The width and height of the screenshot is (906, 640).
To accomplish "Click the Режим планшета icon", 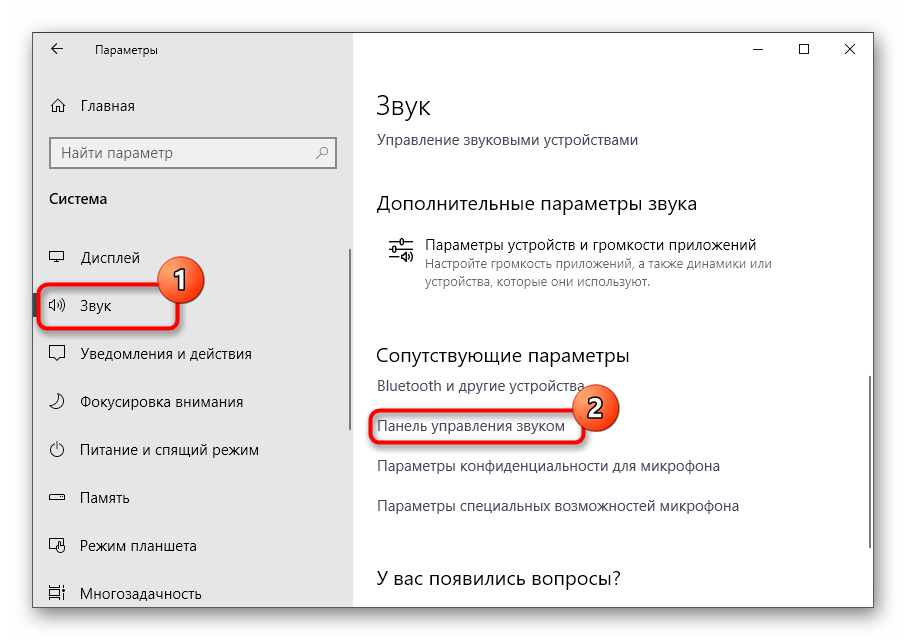I will (x=57, y=545).
